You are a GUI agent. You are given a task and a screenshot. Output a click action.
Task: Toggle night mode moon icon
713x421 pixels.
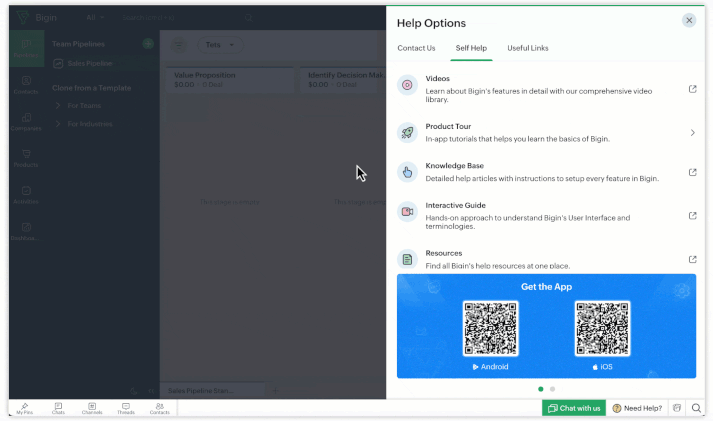134,391
